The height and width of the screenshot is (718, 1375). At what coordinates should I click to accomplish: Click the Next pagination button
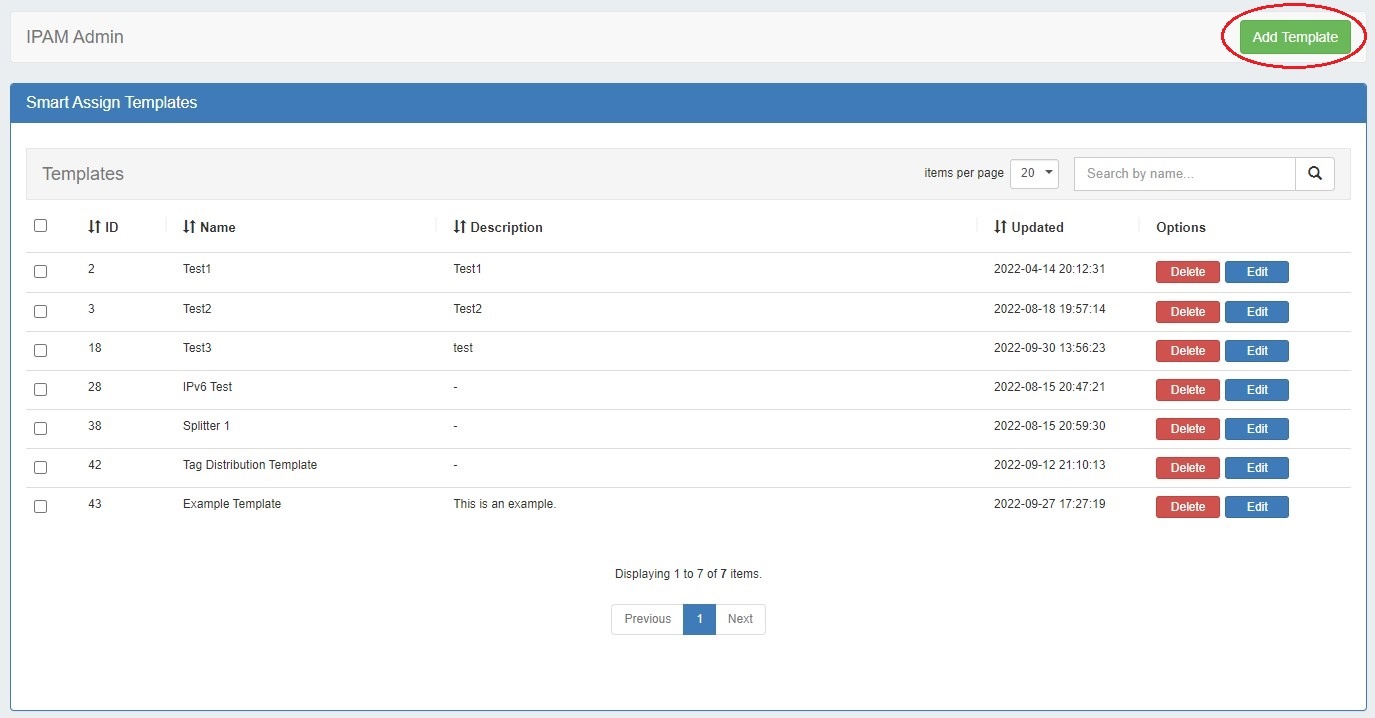point(740,619)
